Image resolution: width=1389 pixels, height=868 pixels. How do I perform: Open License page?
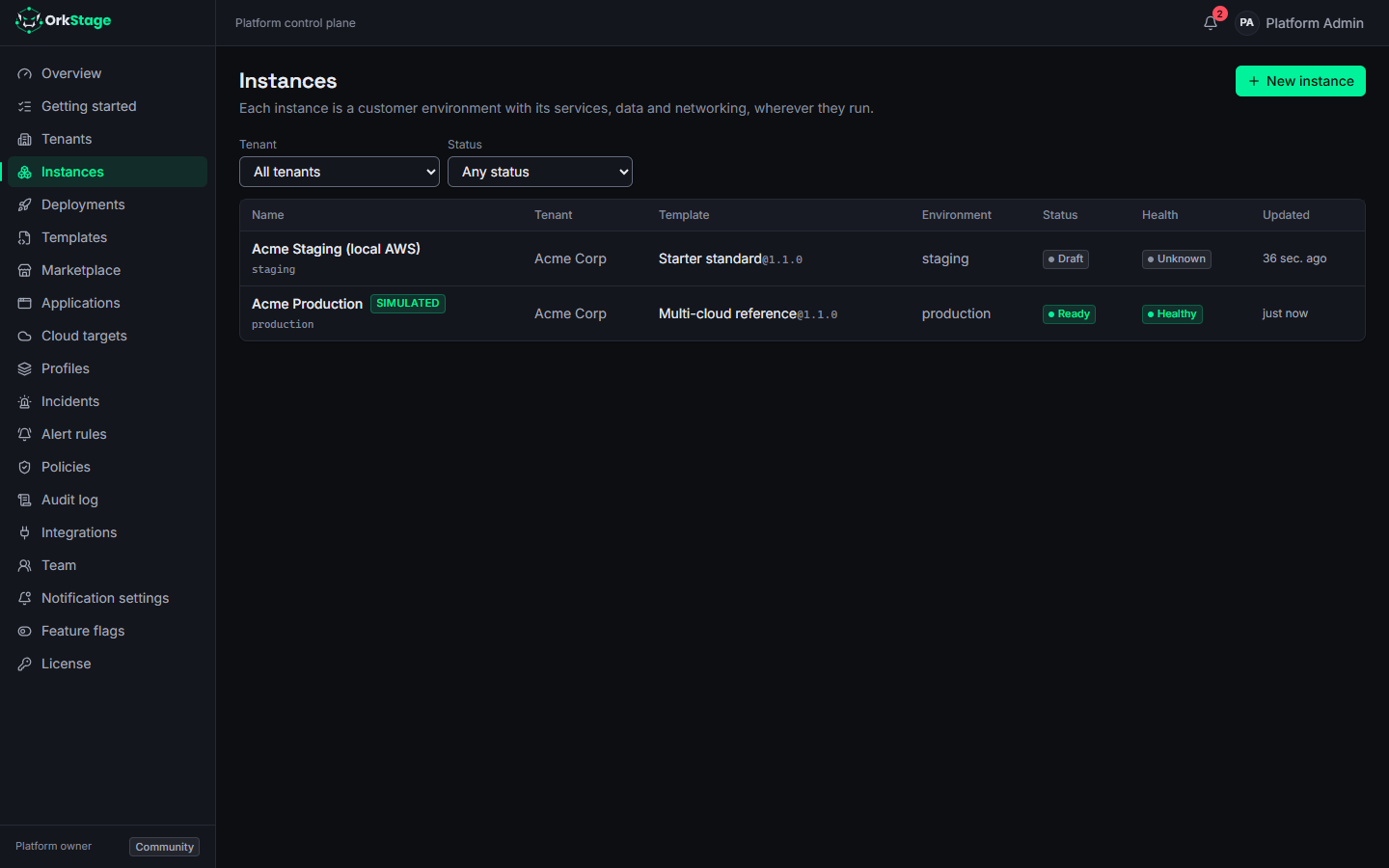pos(107,664)
